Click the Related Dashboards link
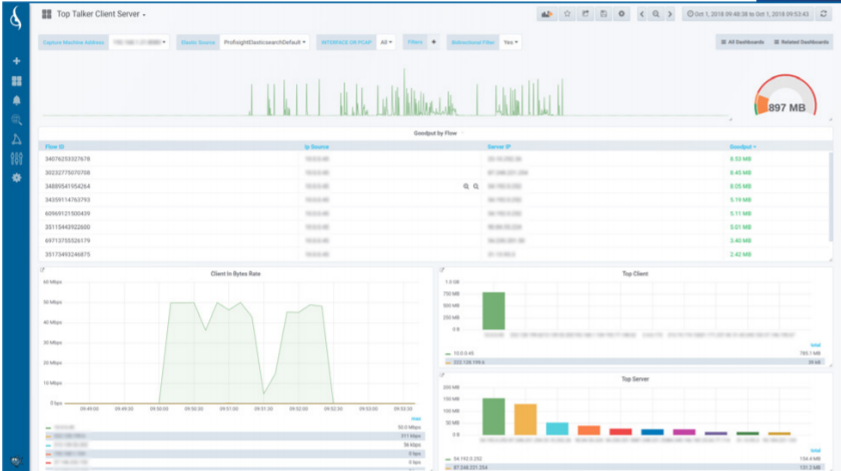The width and height of the screenshot is (841, 471). (801, 42)
